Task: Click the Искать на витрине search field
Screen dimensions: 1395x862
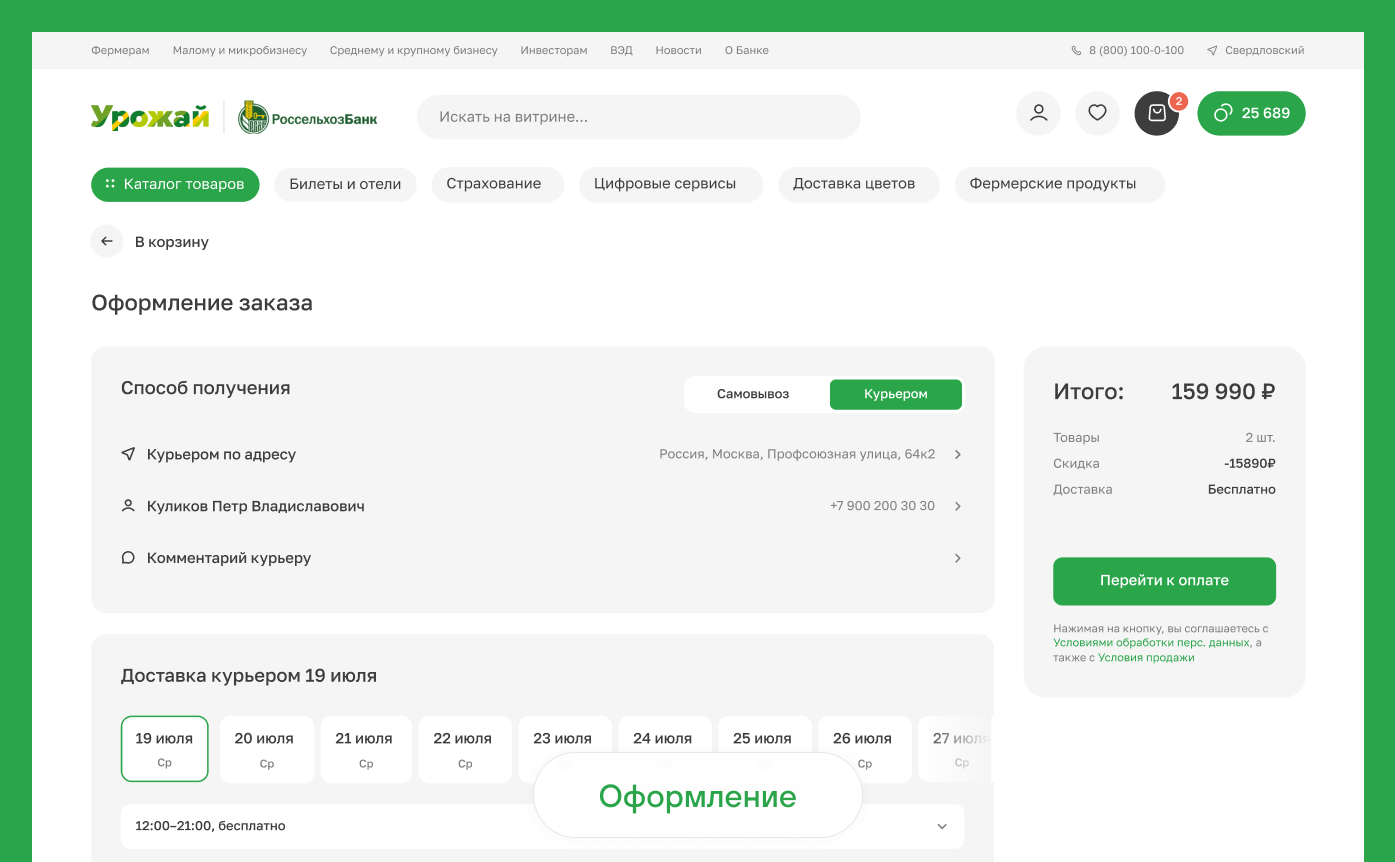Action: pos(638,116)
